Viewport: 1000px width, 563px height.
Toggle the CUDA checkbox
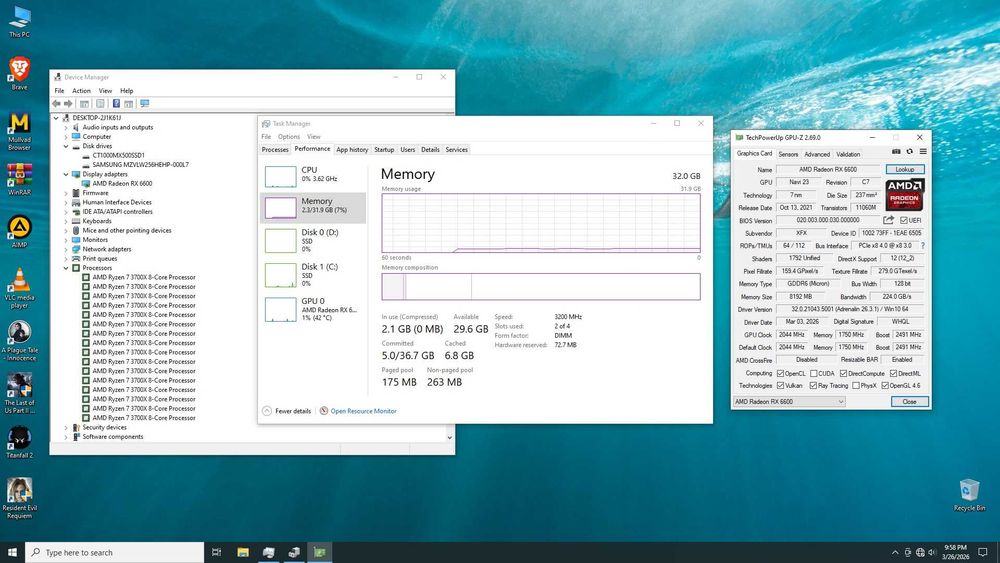pyautogui.click(x=814, y=374)
